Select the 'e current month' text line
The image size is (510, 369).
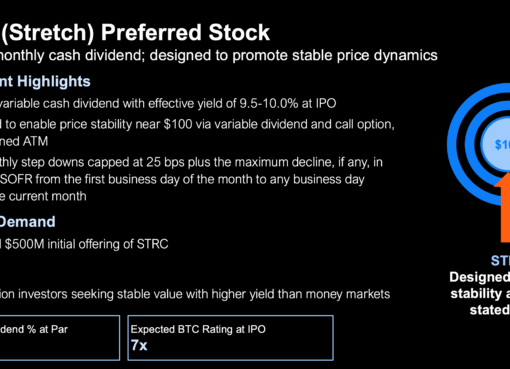pos(43,196)
